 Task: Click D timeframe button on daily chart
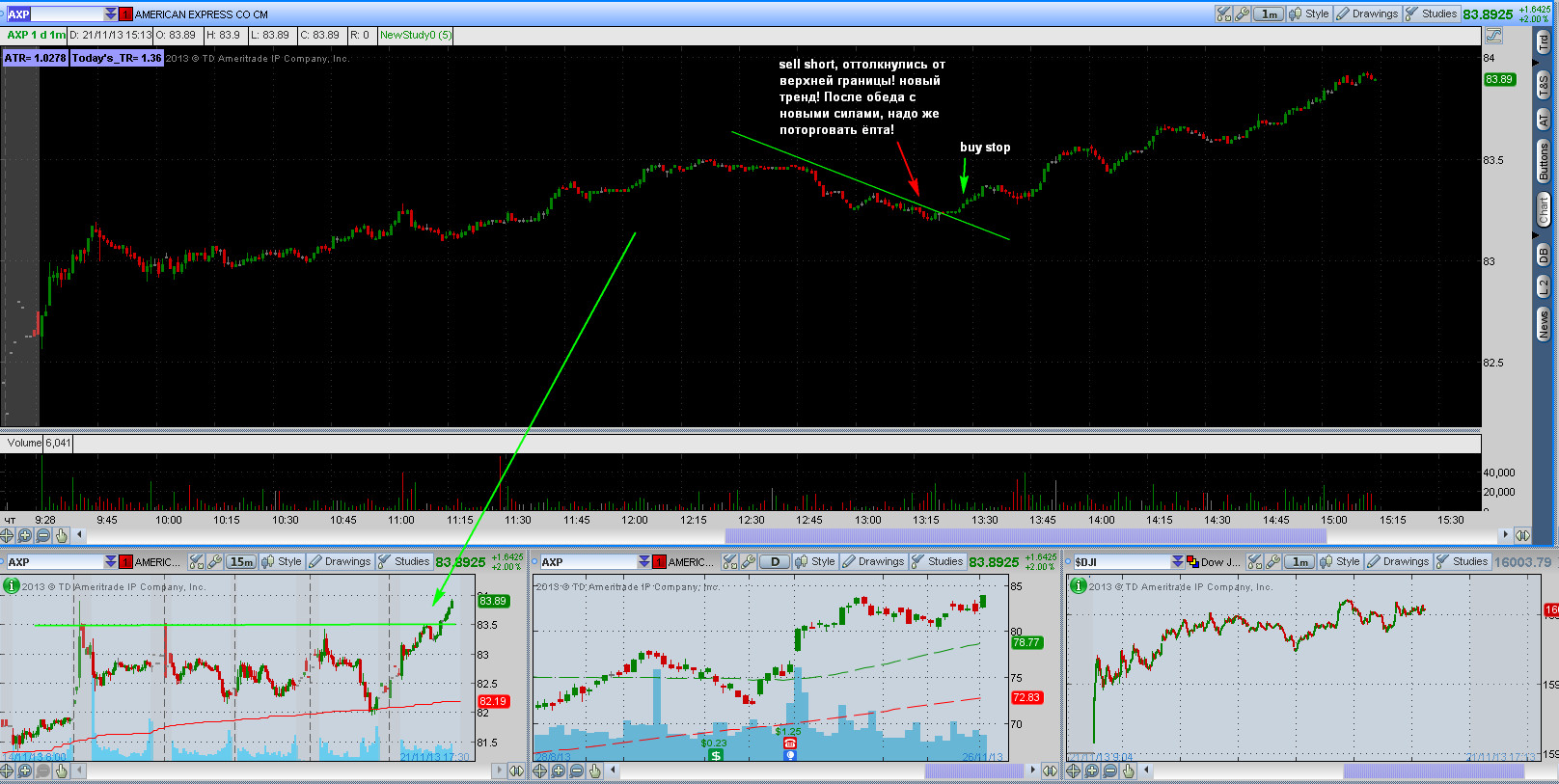point(775,561)
